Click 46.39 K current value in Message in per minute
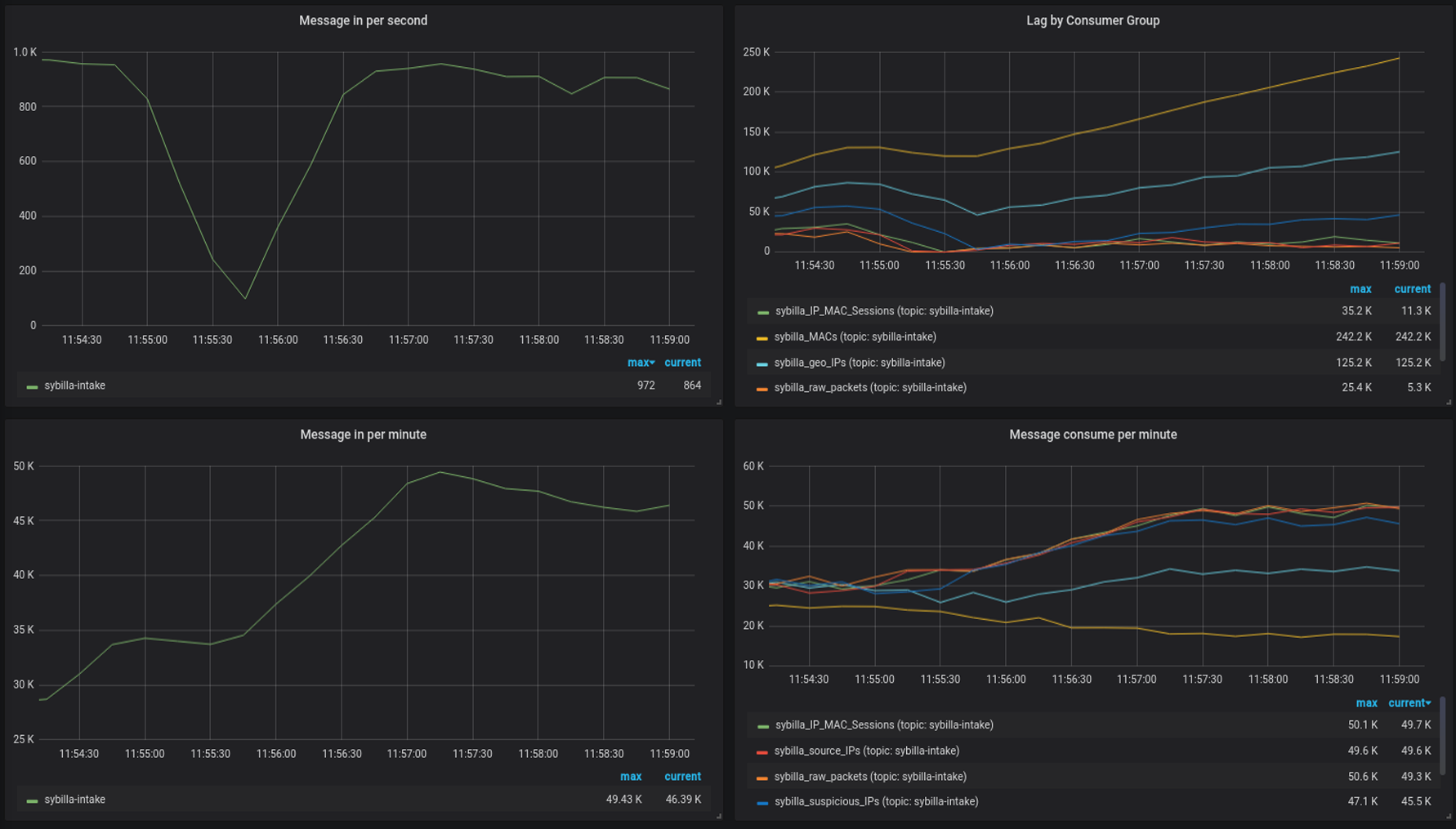 point(683,800)
